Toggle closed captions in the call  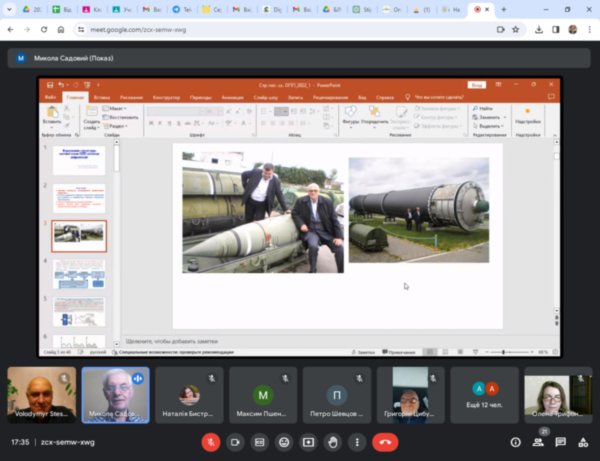(259, 441)
